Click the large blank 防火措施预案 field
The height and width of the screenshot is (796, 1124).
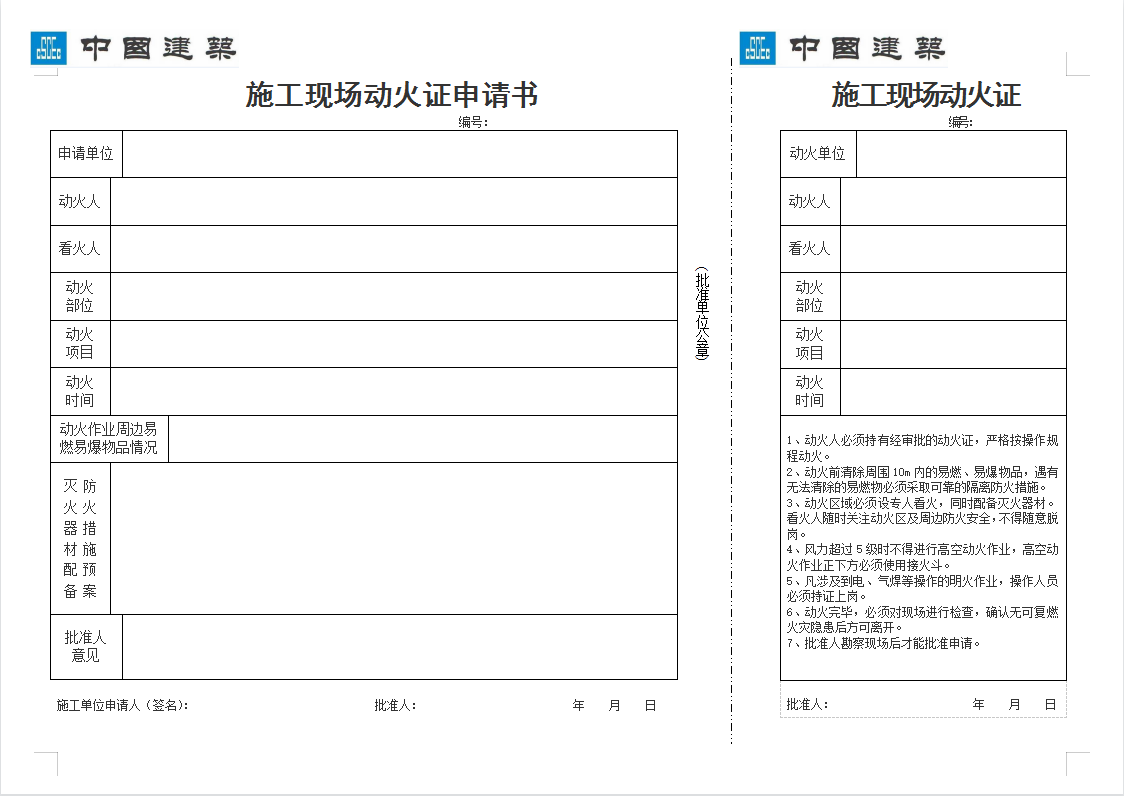[394, 539]
